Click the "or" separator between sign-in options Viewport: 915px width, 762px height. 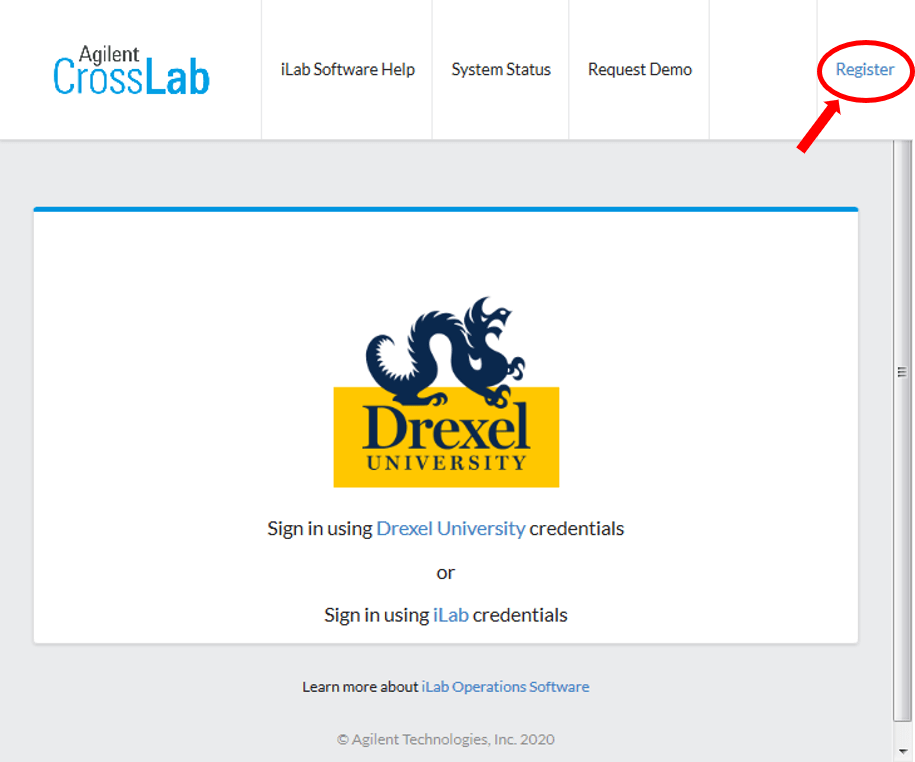446,572
